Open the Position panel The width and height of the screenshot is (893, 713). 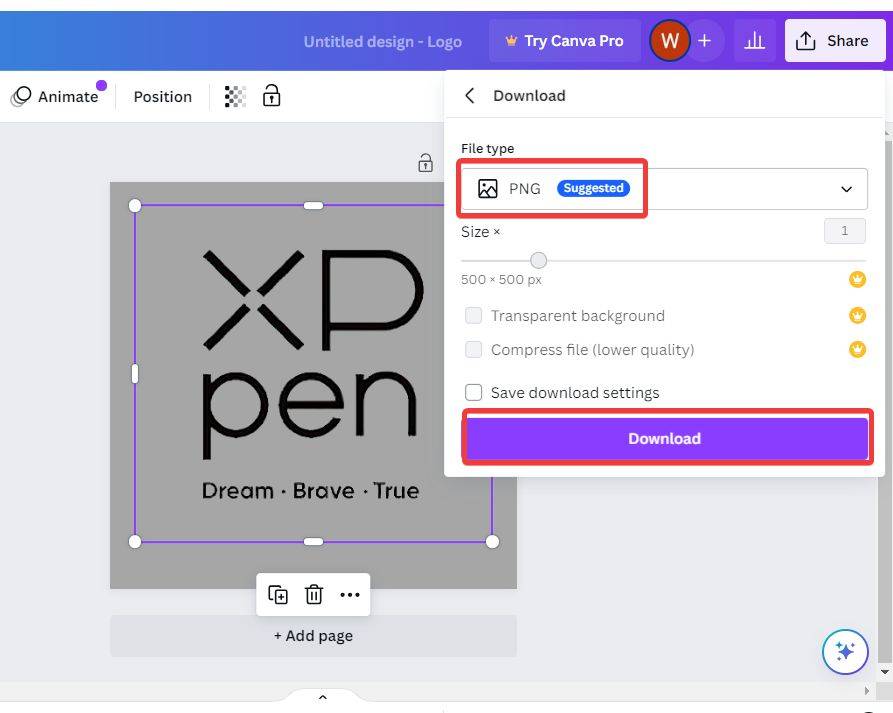coord(162,97)
